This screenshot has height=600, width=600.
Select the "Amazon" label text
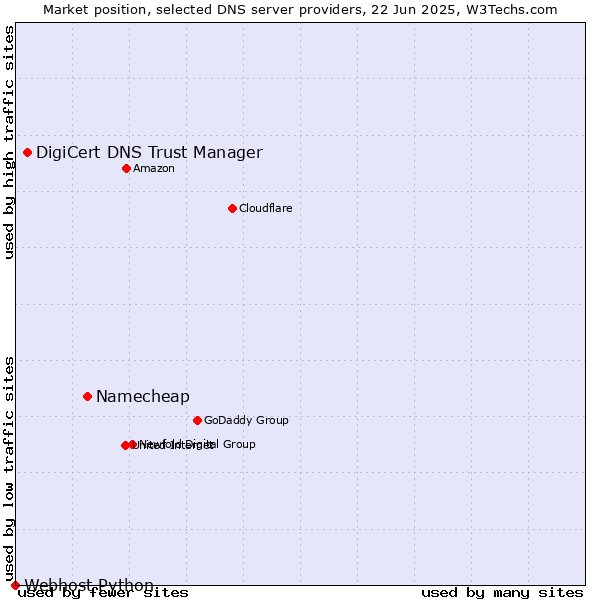154,168
